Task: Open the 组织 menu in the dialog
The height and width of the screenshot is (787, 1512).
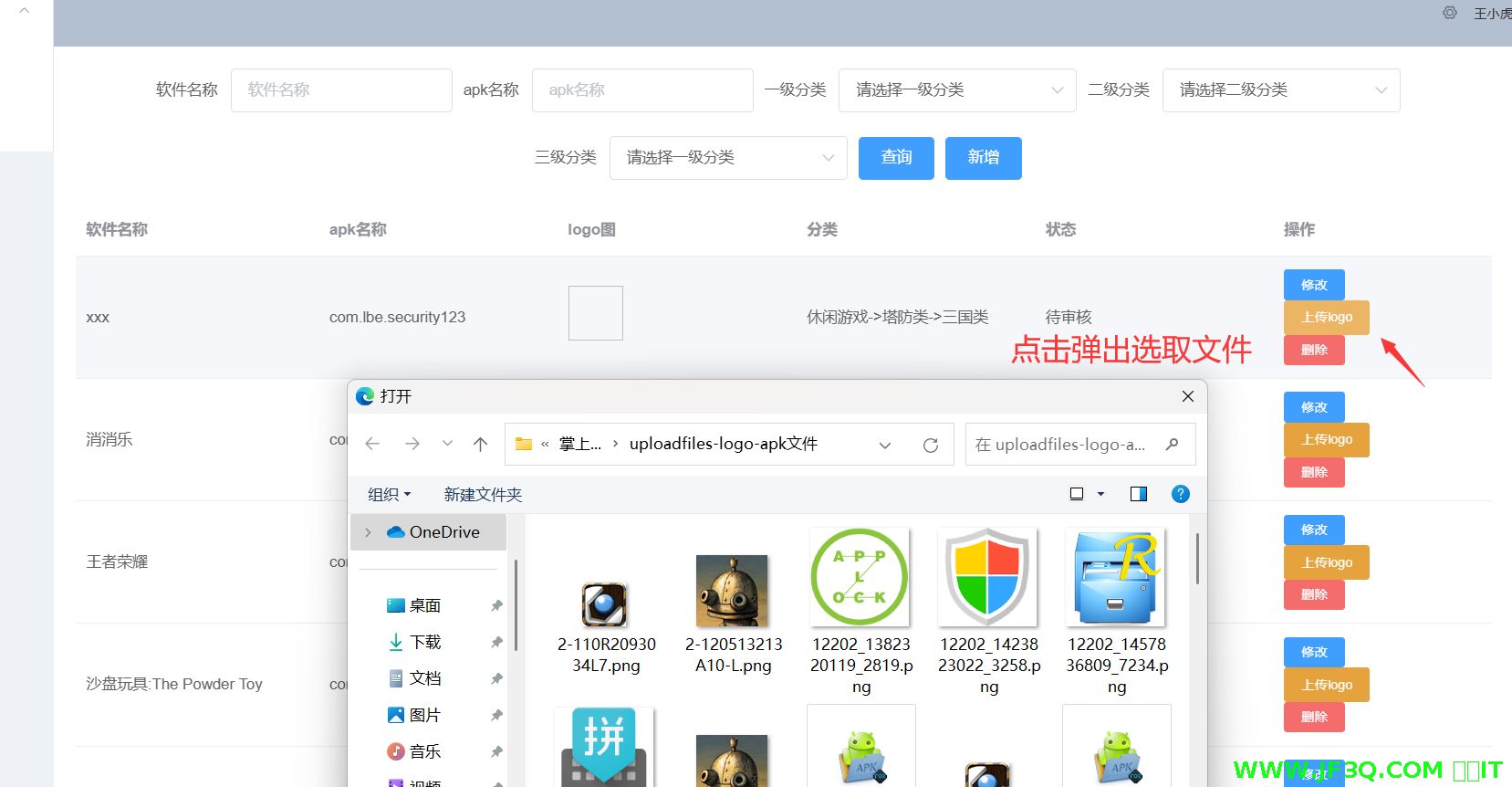Action: pyautogui.click(x=390, y=494)
